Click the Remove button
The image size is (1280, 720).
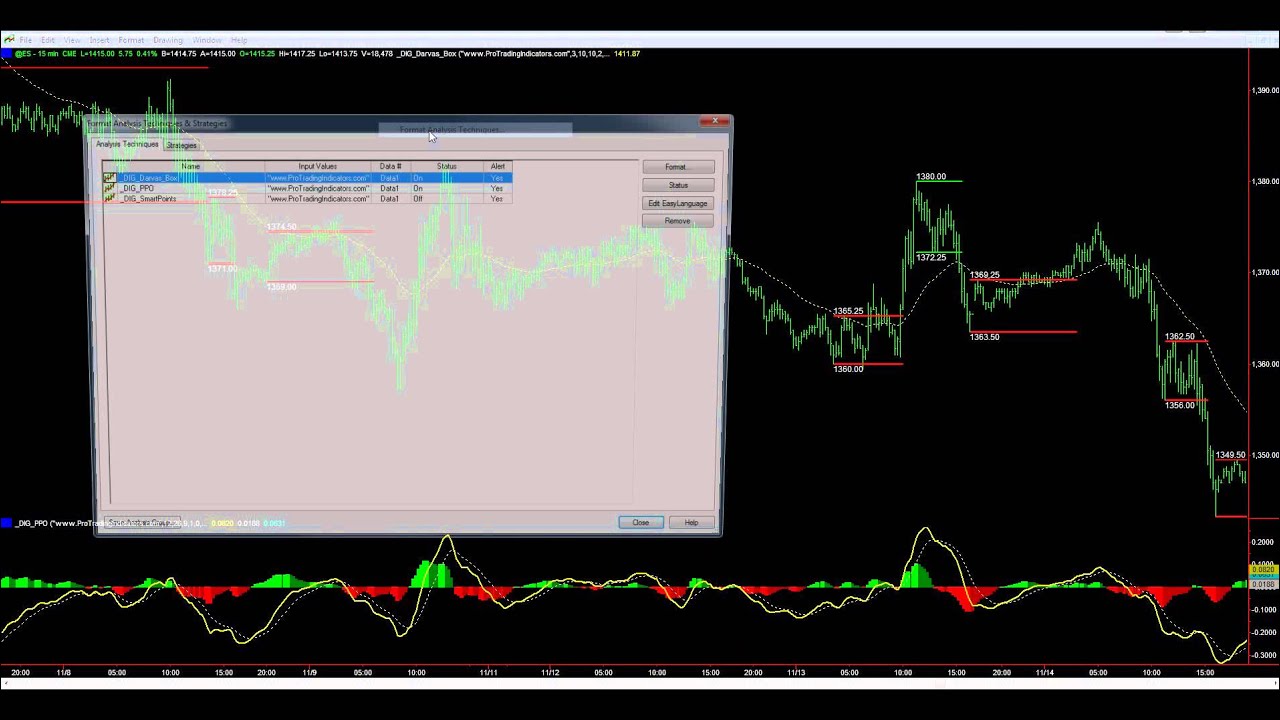[x=678, y=221]
